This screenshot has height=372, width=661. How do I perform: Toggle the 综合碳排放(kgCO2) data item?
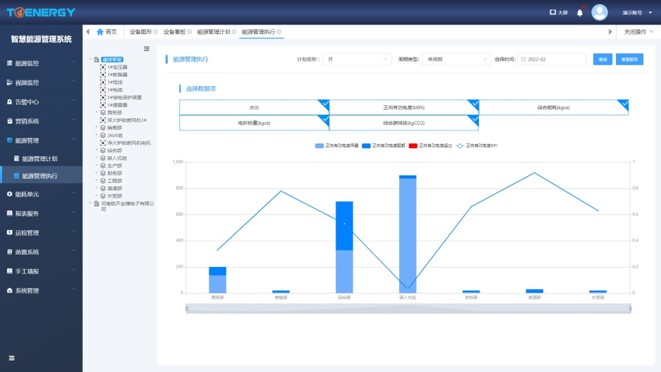[x=404, y=123]
